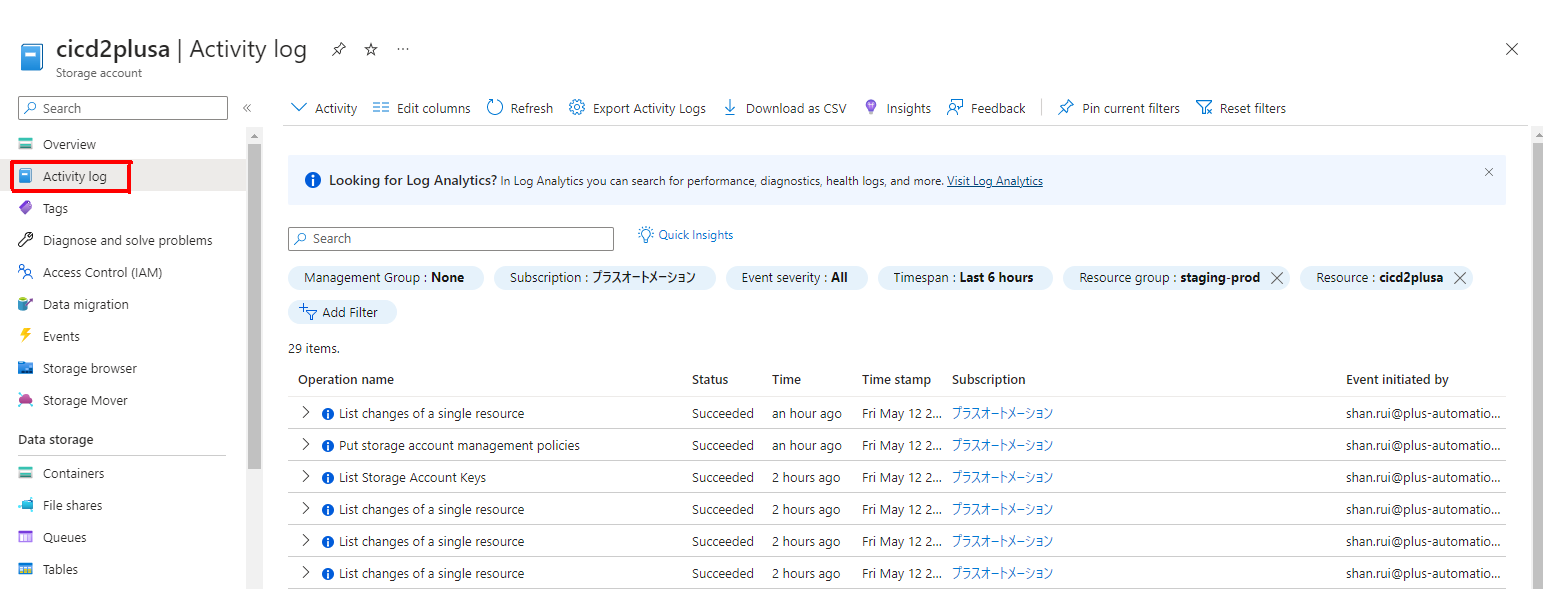Click the Events lightning bolt icon
Image resolution: width=1543 pixels, height=589 pixels.
click(x=26, y=335)
